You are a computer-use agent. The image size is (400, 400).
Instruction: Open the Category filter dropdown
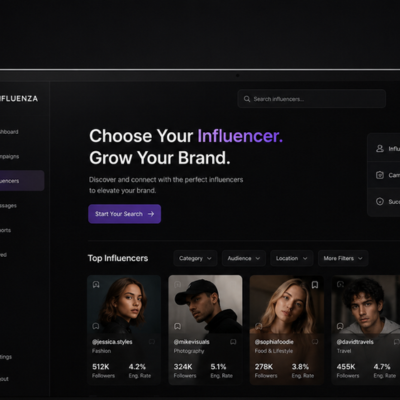[195, 258]
